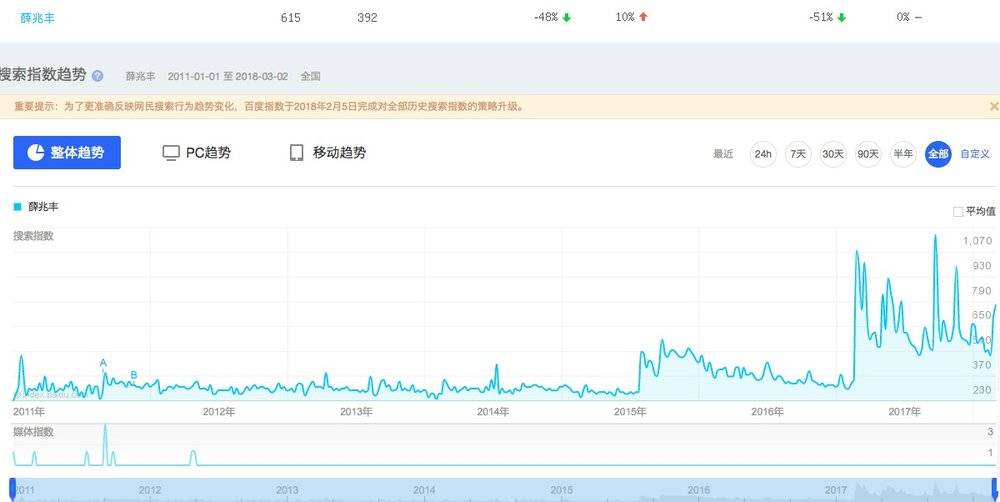This screenshot has width=1000, height=502.
Task: Select the 7天 time range
Action: pyautogui.click(x=798, y=154)
